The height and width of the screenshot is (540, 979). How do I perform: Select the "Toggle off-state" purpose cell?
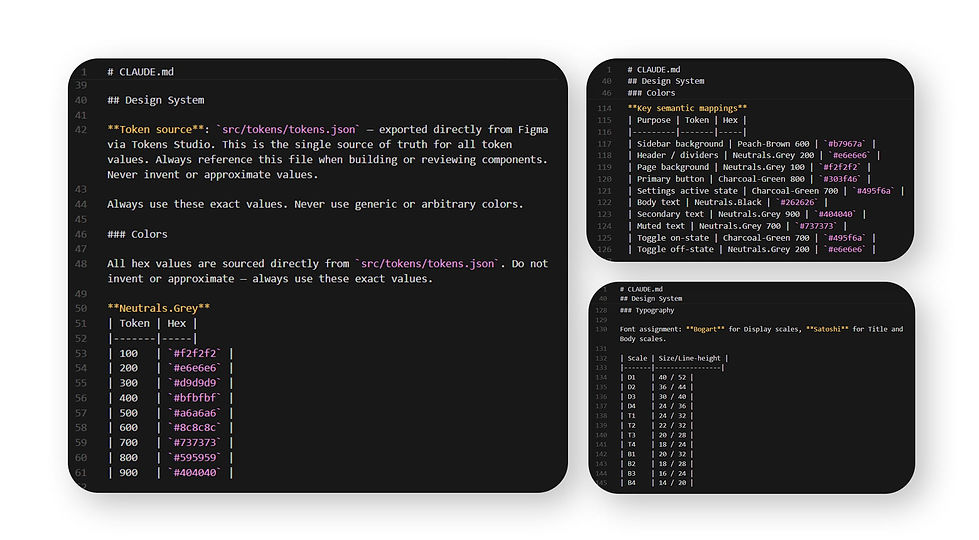(x=675, y=249)
